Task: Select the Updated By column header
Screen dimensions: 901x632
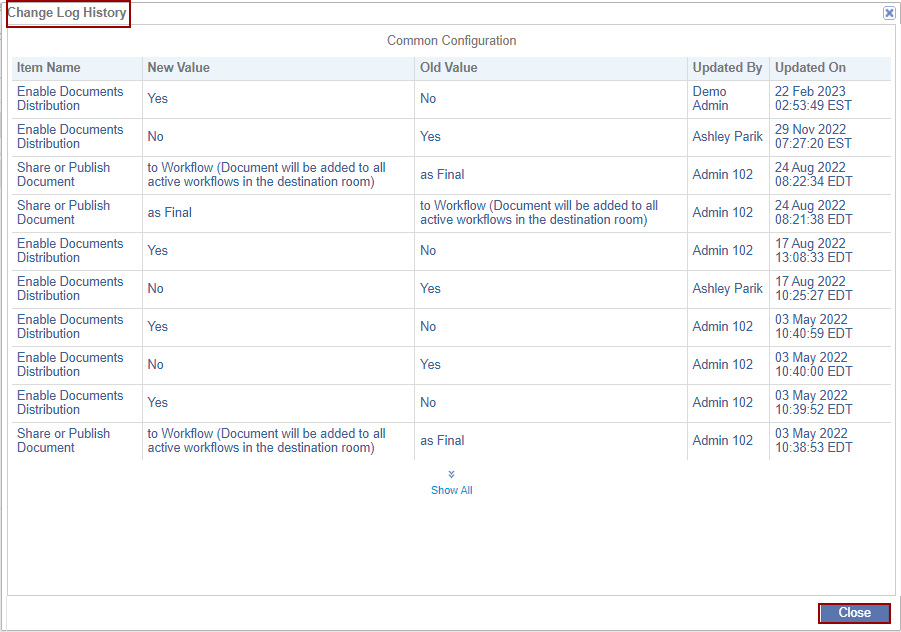Action: [727, 68]
